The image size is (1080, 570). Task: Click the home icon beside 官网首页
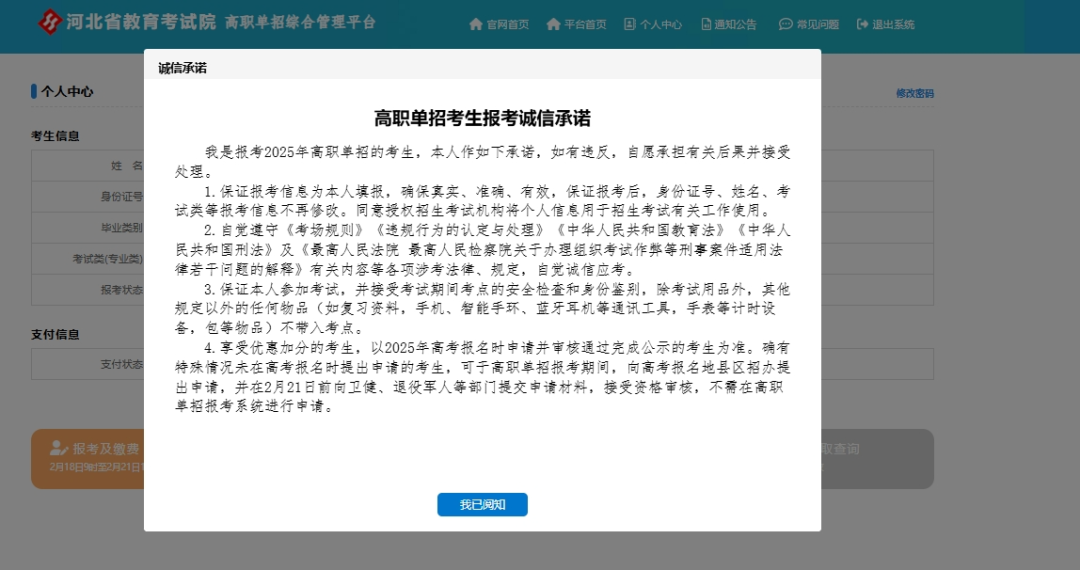pyautogui.click(x=476, y=25)
